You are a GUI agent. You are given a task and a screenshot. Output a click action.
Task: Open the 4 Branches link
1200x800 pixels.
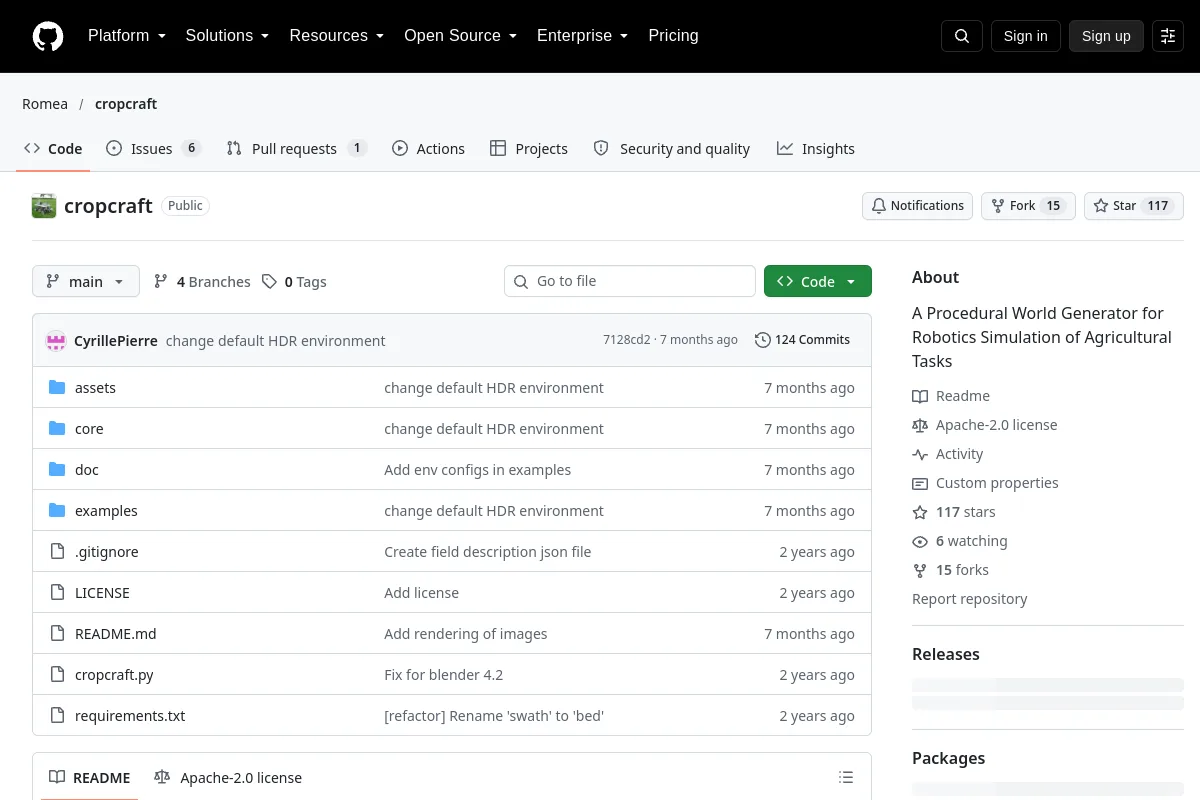point(202,282)
